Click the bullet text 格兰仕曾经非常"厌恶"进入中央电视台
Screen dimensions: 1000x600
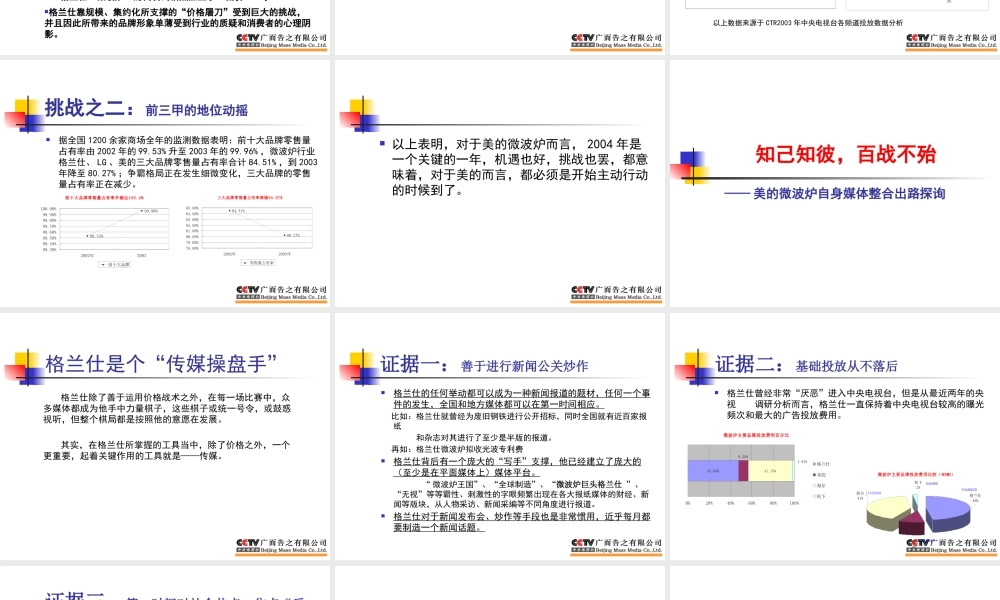[x=855, y=404]
